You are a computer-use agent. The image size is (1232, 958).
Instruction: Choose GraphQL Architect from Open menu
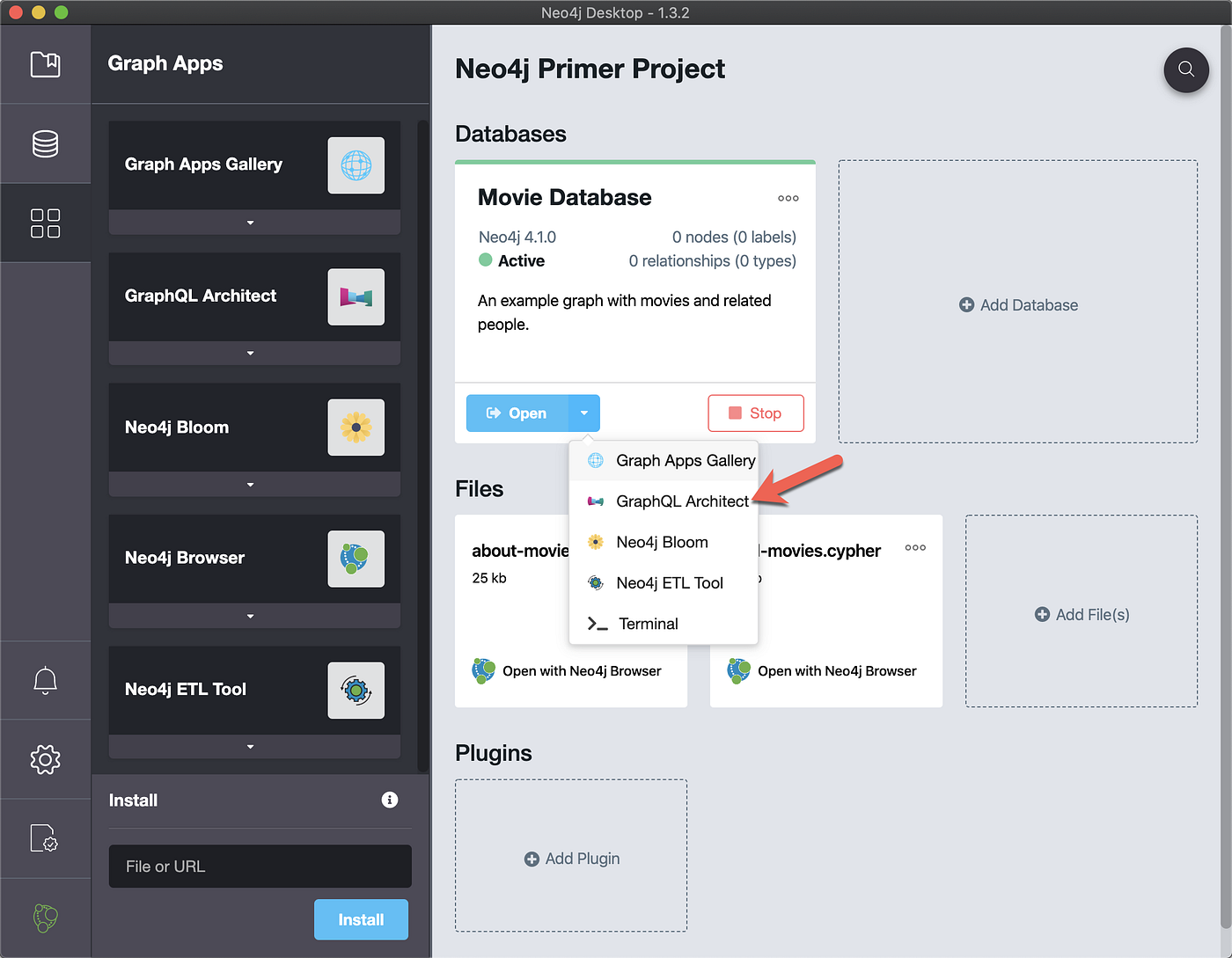click(x=664, y=501)
